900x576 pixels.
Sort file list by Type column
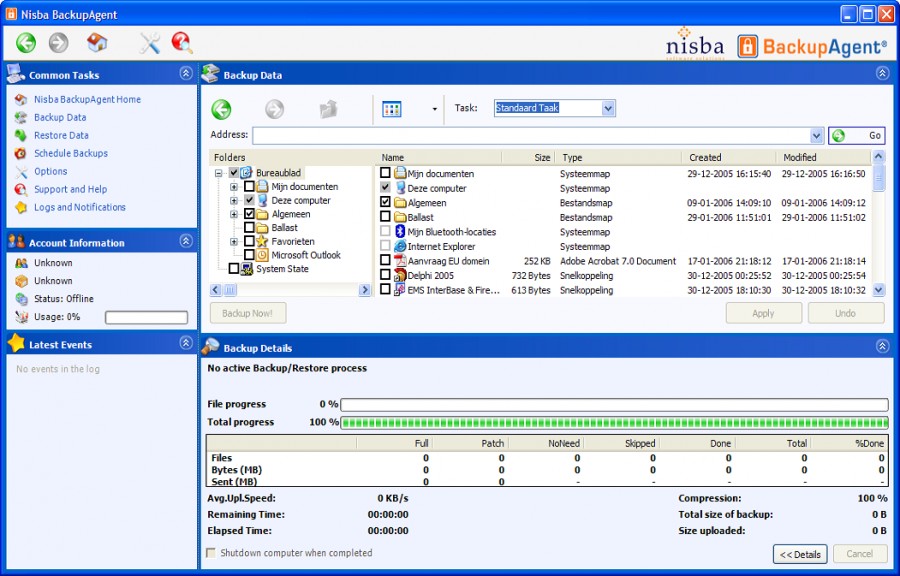coord(619,157)
